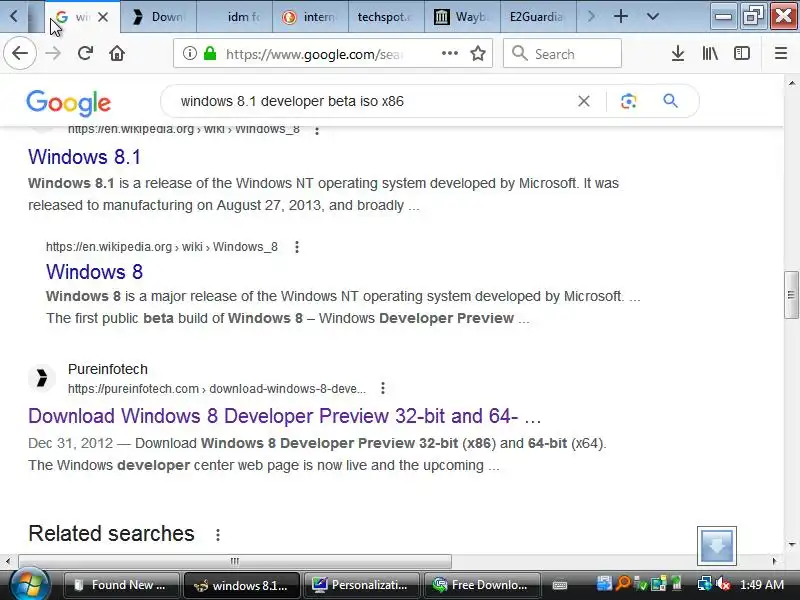Open options beside the Windows_8 URL
The image size is (800, 600).
coord(297,247)
